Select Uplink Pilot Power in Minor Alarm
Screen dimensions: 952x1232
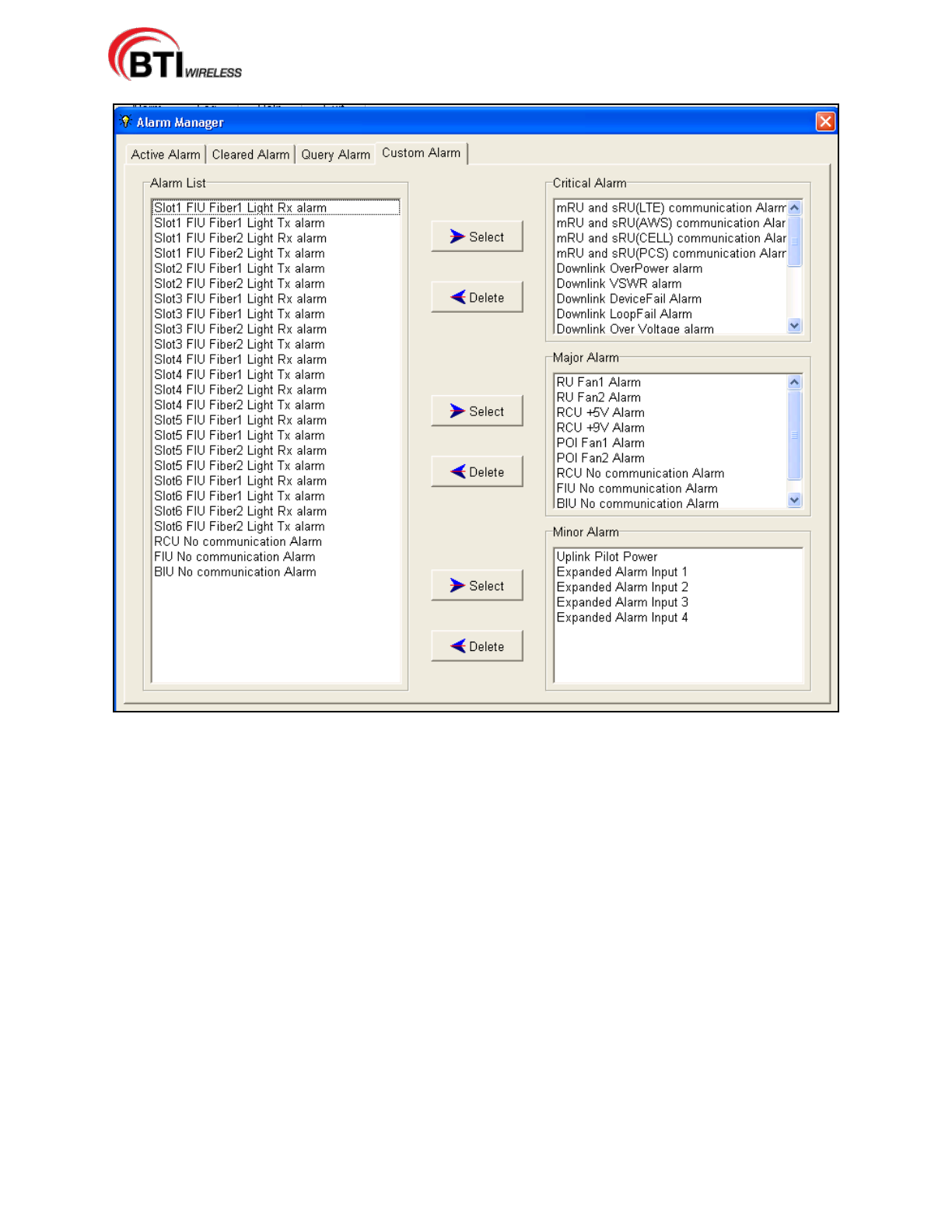(x=678, y=557)
